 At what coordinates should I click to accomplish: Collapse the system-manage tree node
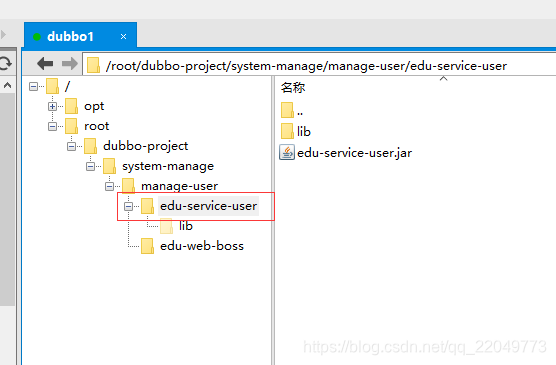(90, 166)
